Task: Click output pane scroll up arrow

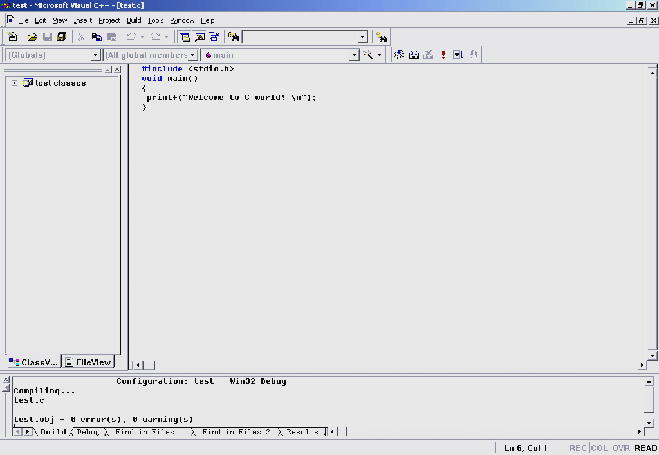Action: tap(649, 381)
